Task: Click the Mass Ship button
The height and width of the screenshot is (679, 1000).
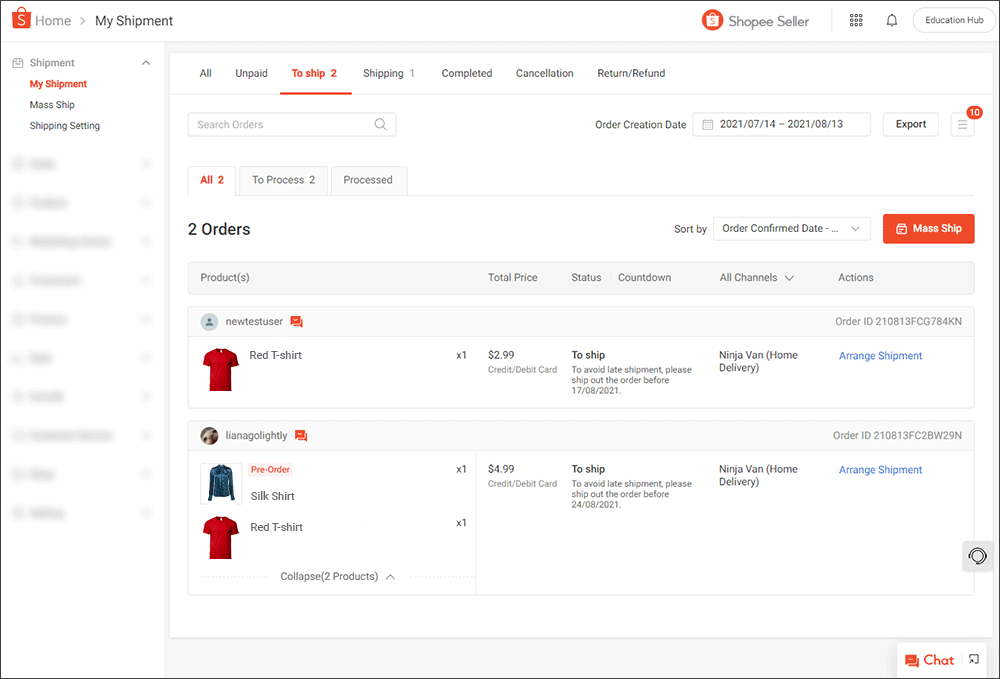Action: [928, 228]
